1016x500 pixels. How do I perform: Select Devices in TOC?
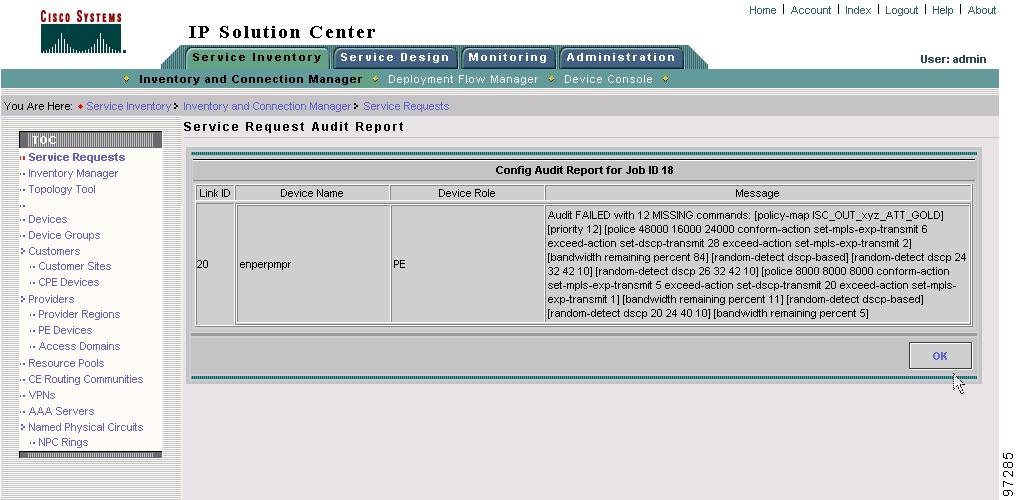tap(47, 220)
